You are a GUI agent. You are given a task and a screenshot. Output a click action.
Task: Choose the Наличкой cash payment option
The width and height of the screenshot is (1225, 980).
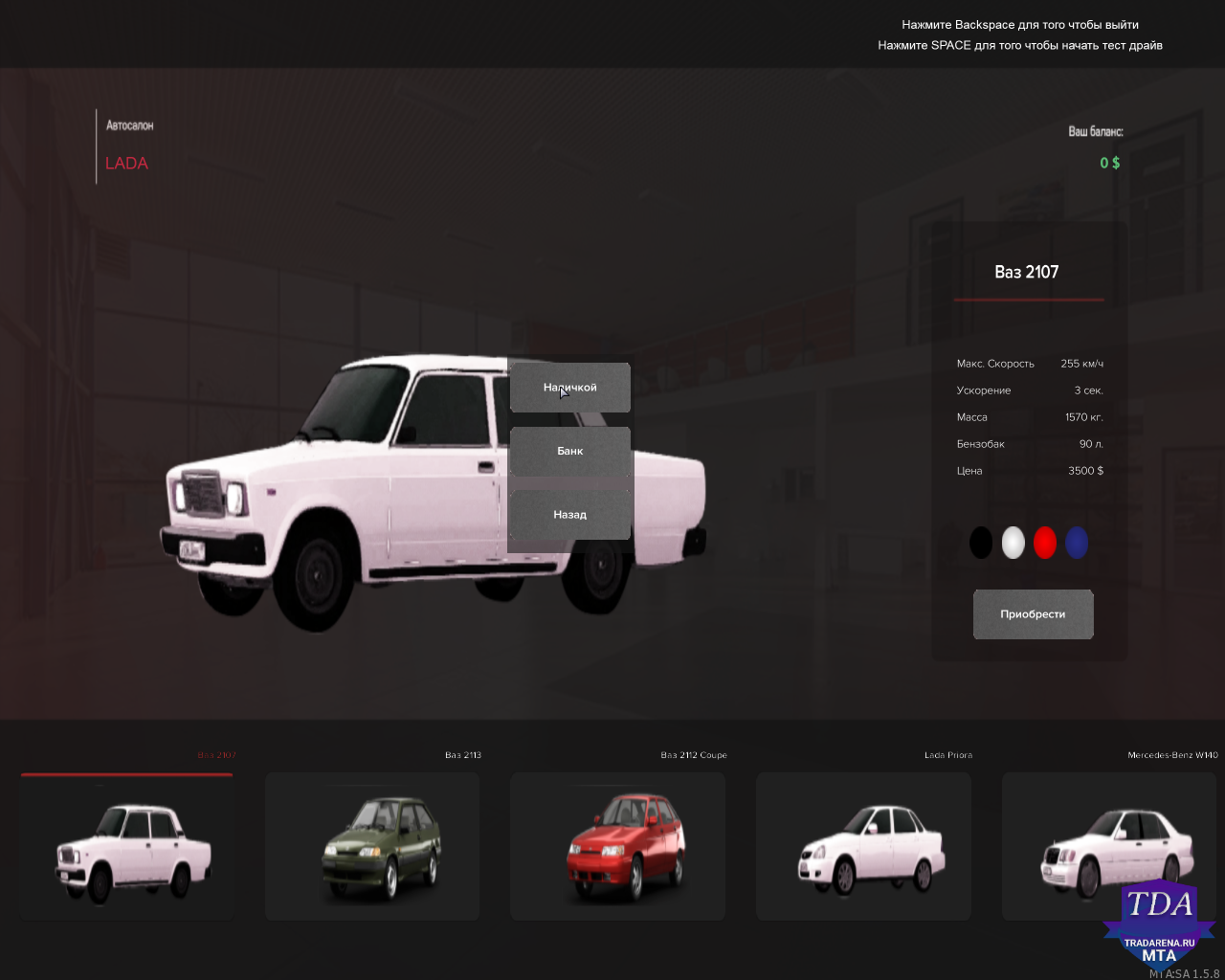point(570,388)
